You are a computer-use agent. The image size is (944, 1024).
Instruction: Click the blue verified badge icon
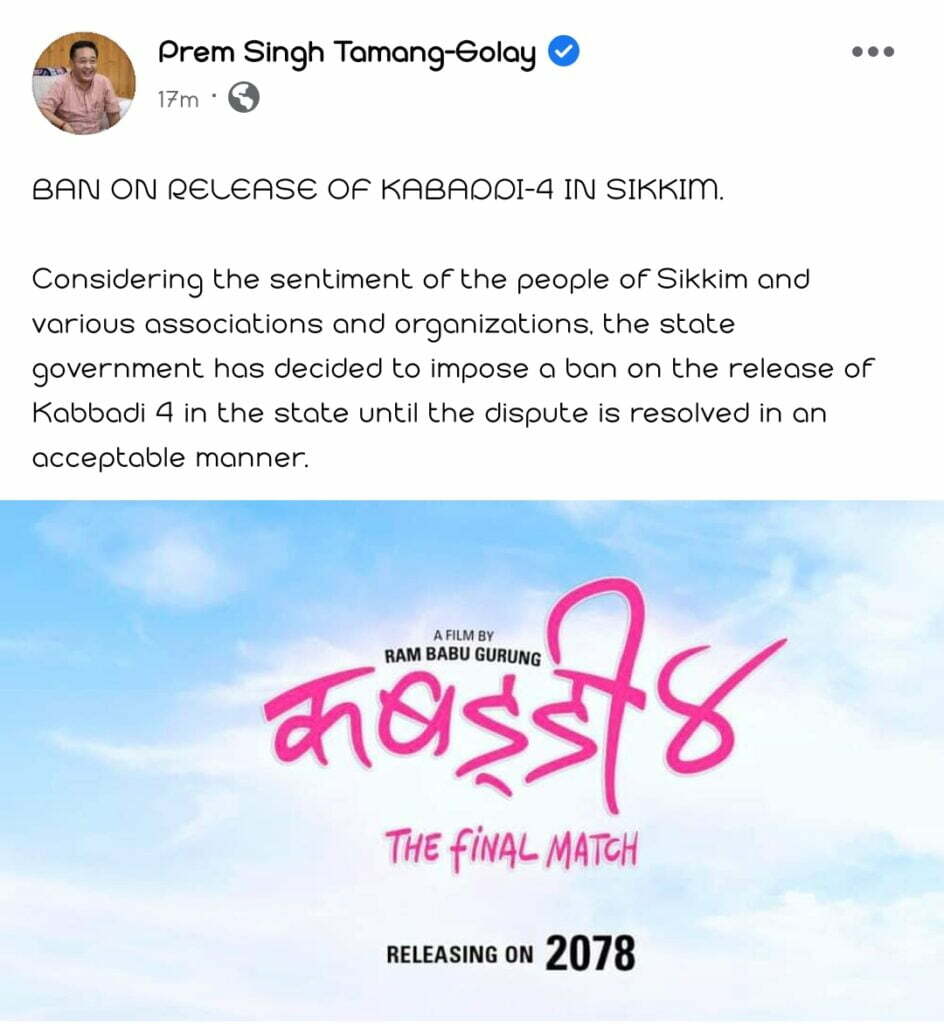(x=563, y=52)
